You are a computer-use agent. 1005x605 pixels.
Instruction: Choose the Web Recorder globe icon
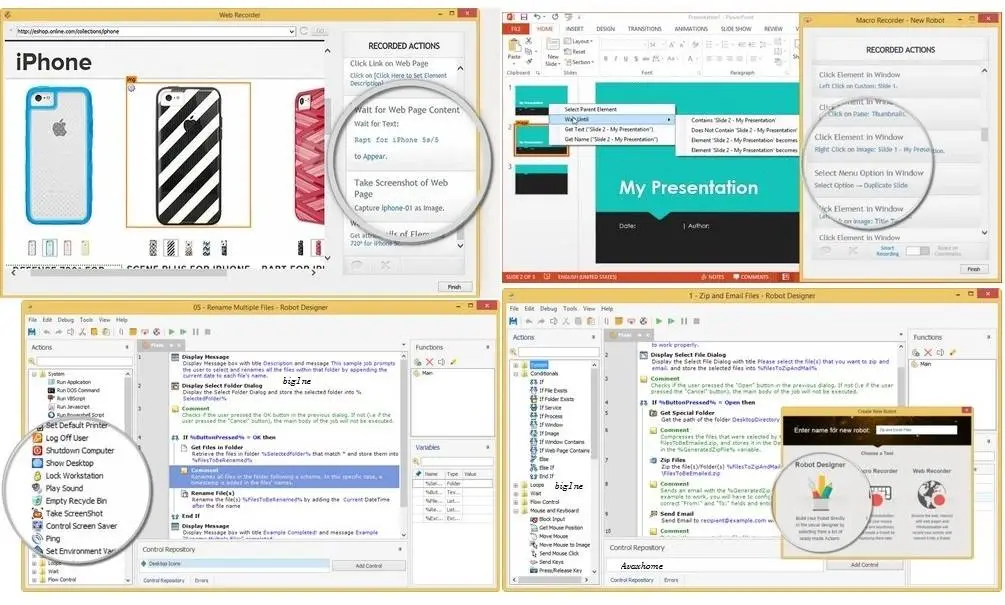click(x=931, y=496)
